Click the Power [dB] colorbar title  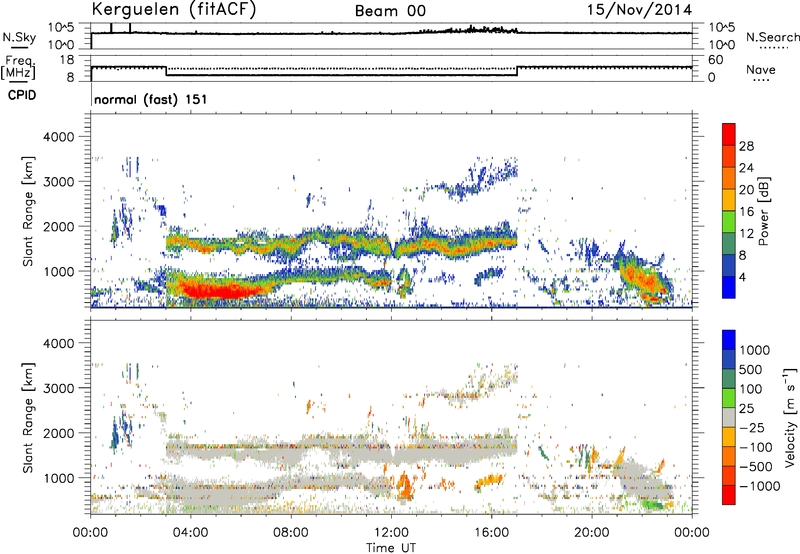coord(763,211)
